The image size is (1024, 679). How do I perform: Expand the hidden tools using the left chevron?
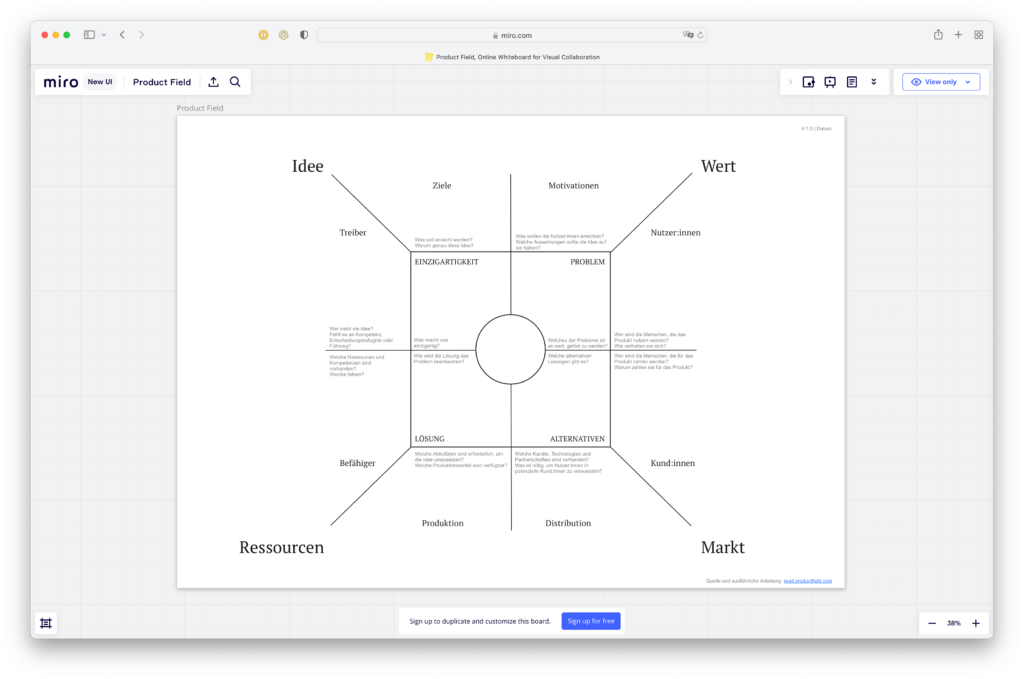click(791, 82)
